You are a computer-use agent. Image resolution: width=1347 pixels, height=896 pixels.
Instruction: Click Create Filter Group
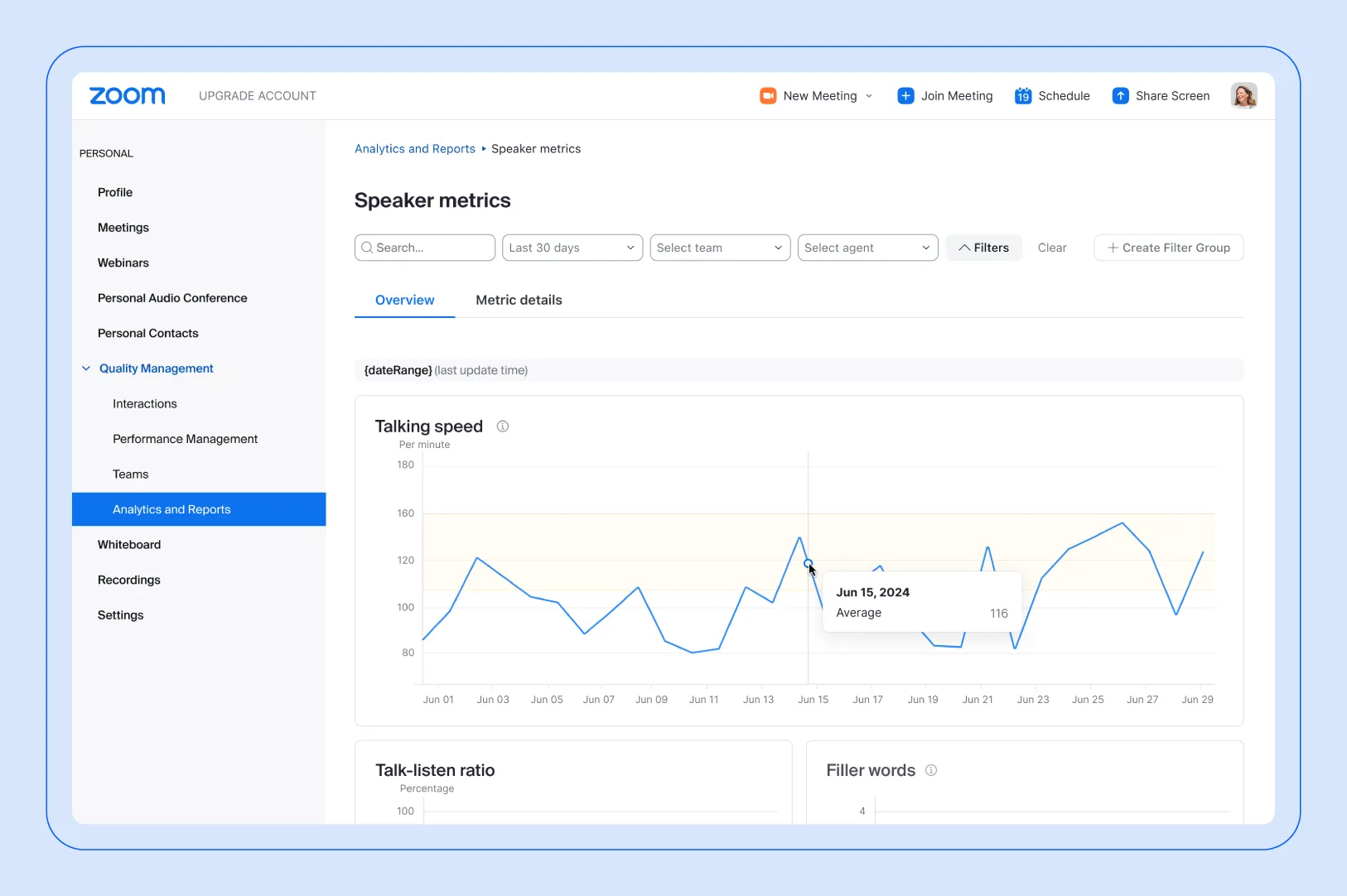click(1167, 248)
